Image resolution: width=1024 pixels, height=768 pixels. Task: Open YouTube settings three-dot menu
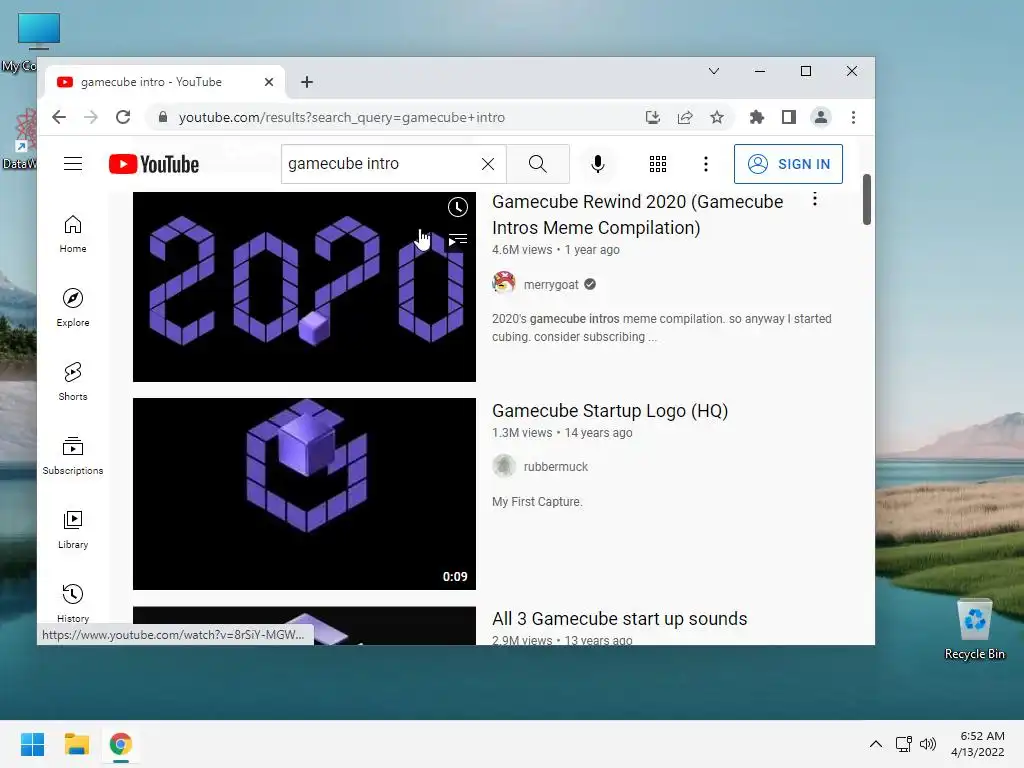705,164
